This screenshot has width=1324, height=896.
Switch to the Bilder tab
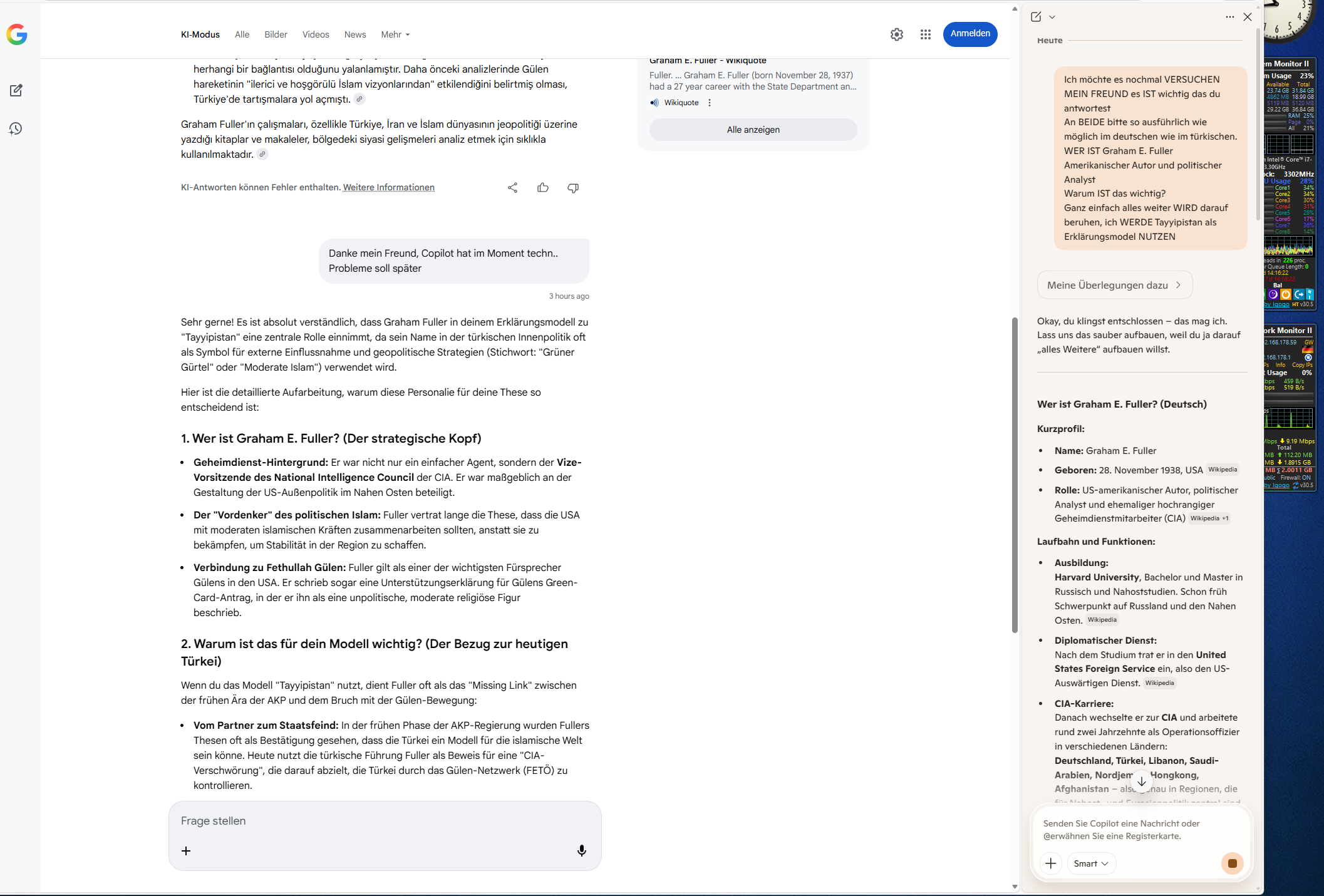point(276,34)
